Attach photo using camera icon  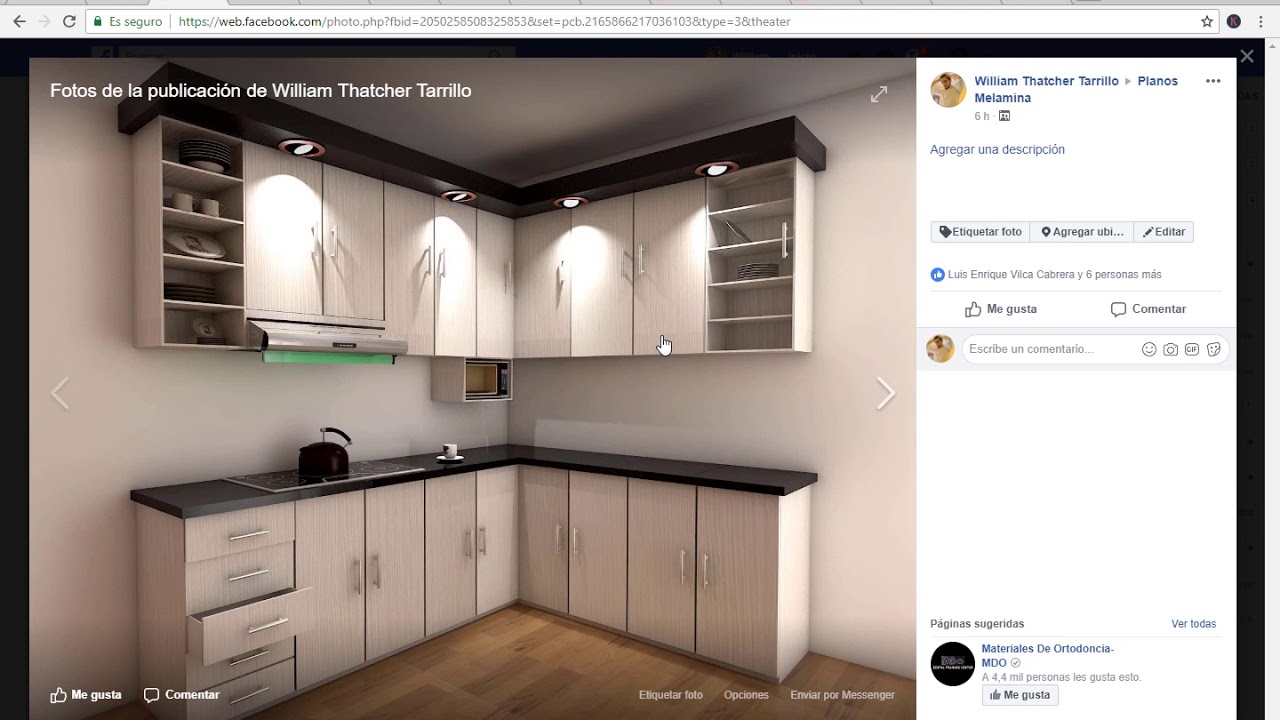point(1170,349)
